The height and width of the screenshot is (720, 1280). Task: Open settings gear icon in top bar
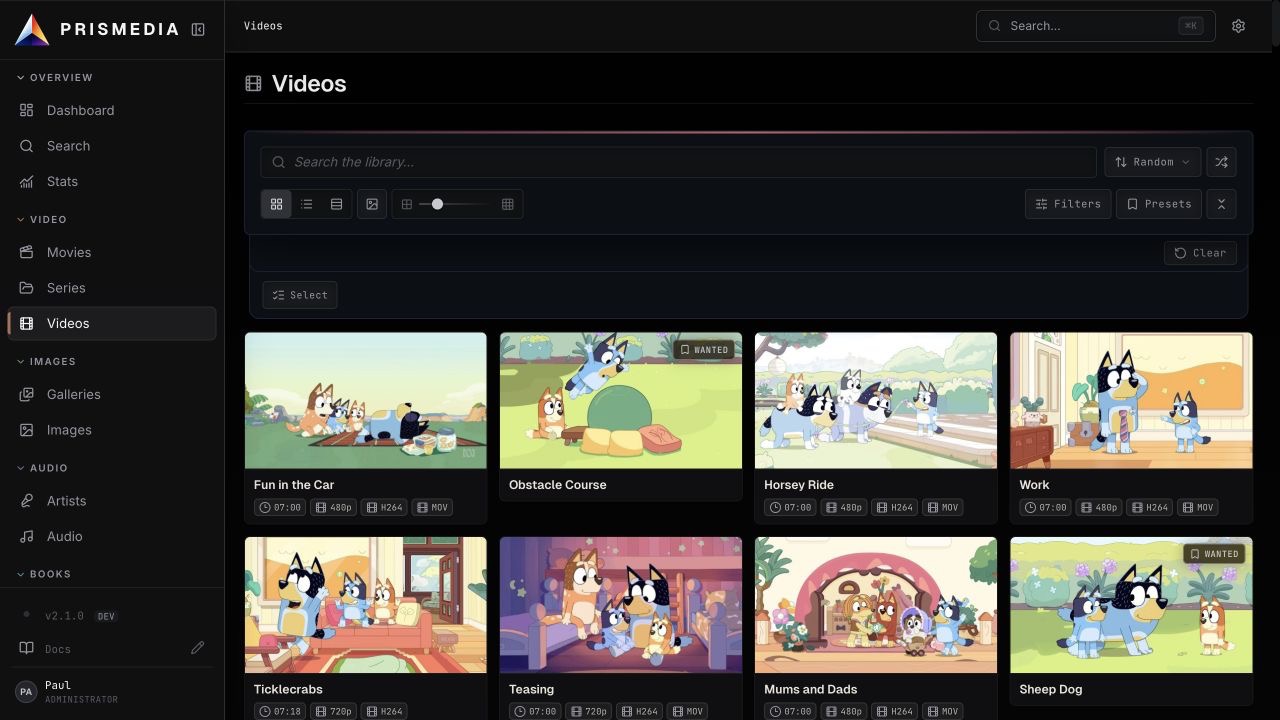(x=1238, y=26)
